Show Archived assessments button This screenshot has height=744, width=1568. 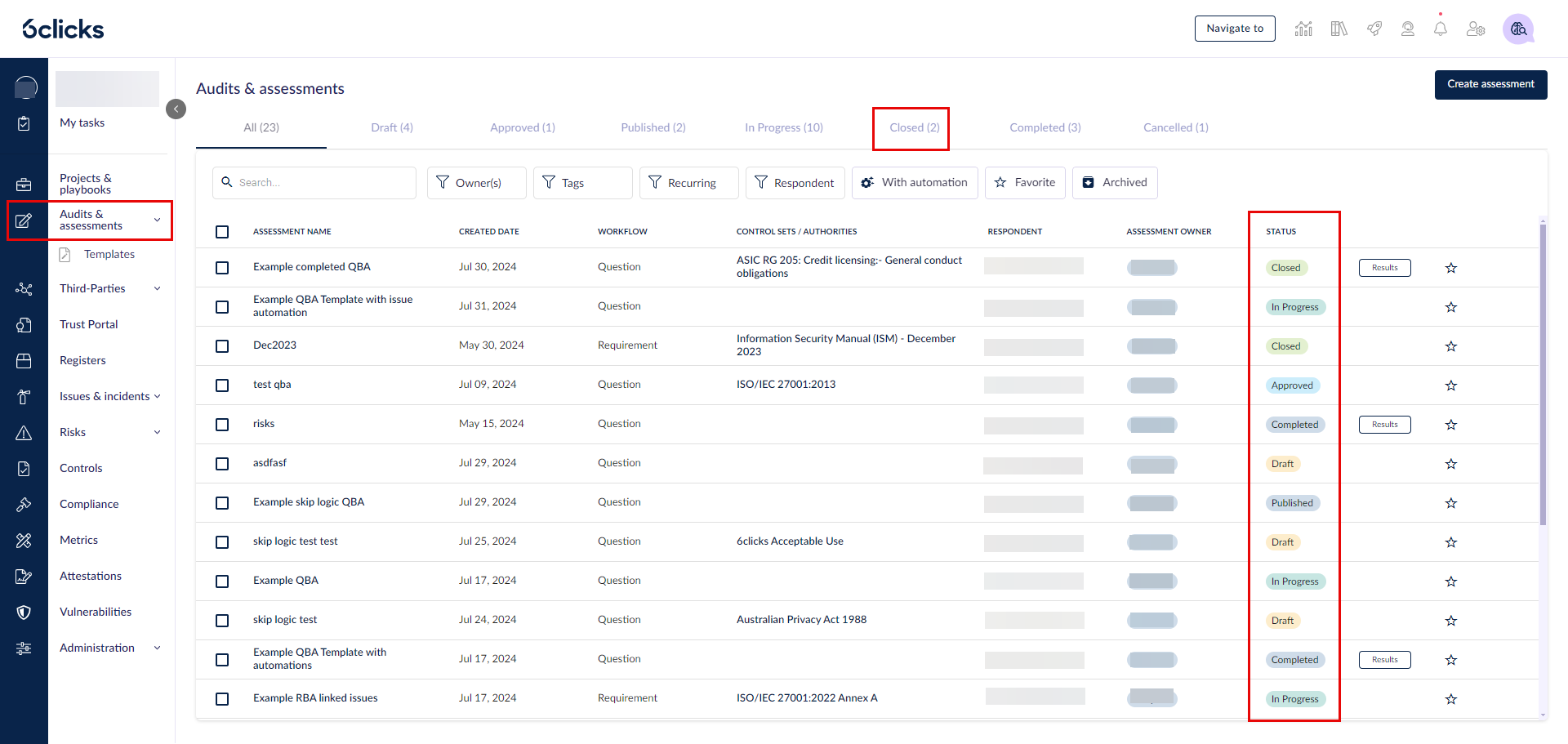click(x=1115, y=183)
